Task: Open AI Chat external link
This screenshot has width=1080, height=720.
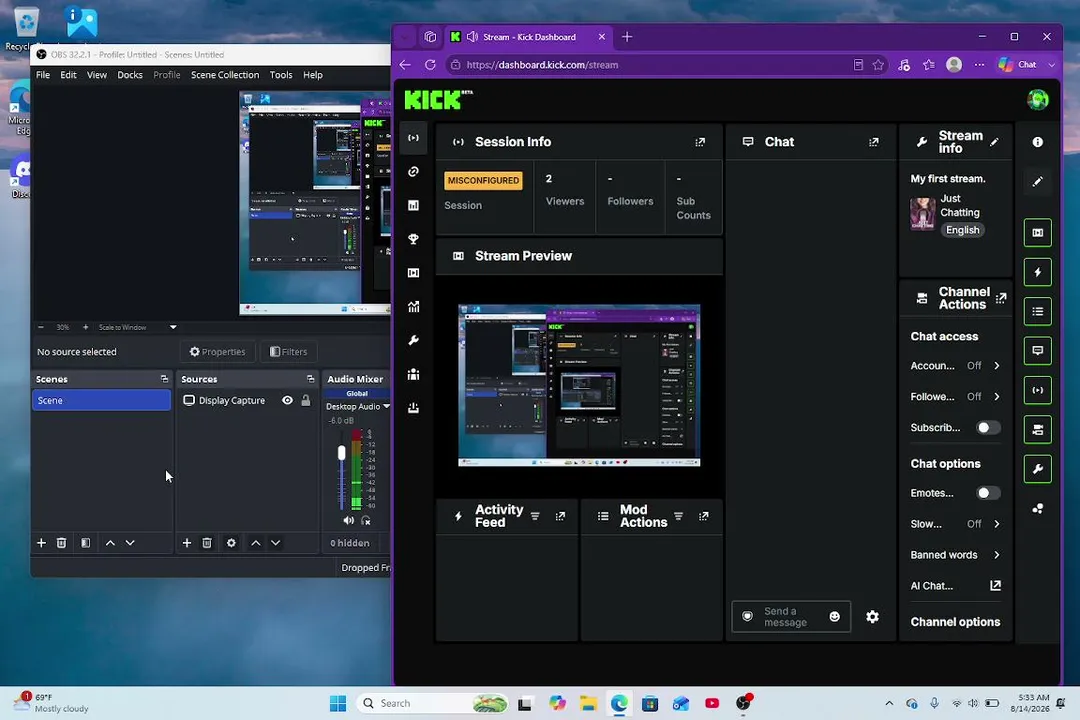Action: point(995,586)
